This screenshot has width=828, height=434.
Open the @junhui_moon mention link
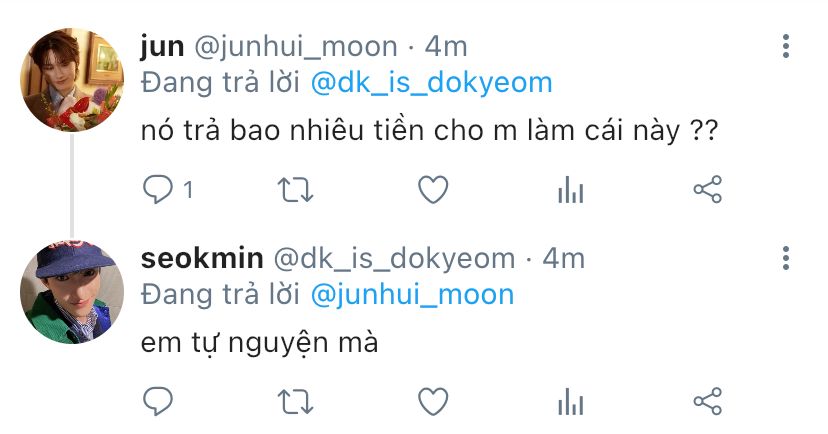pyautogui.click(x=412, y=295)
